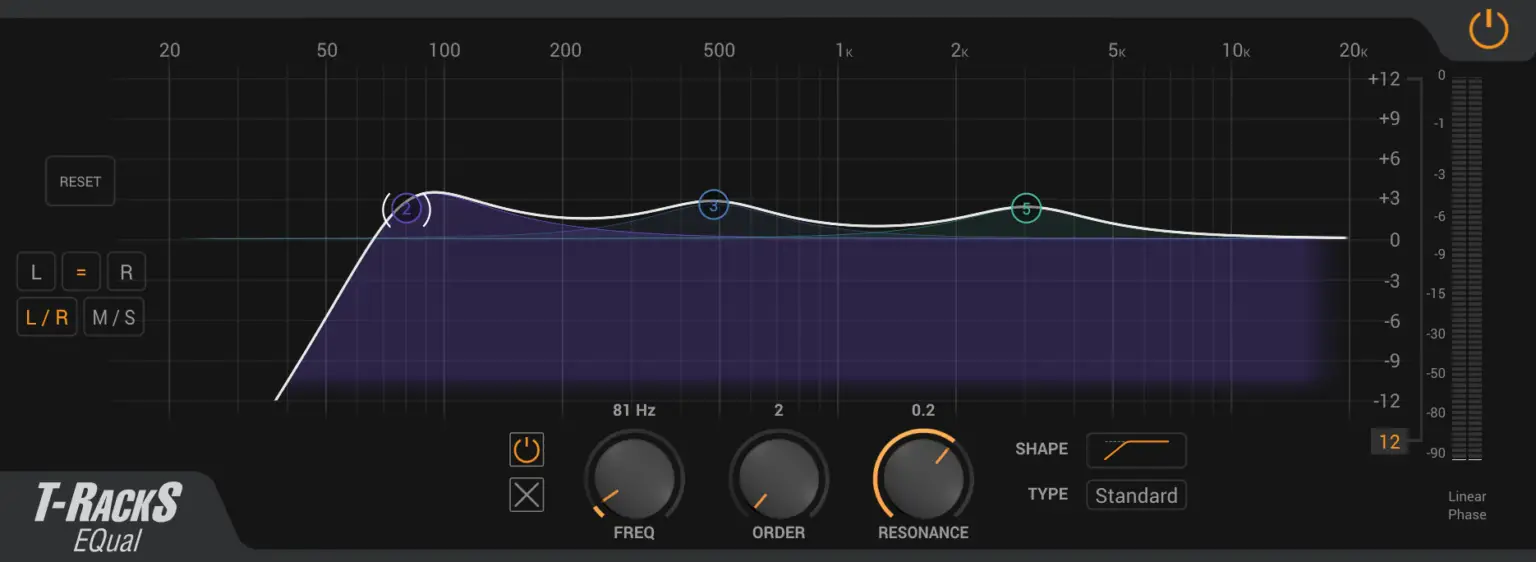
Task: Select EQ band node 5
Action: coord(1026,208)
